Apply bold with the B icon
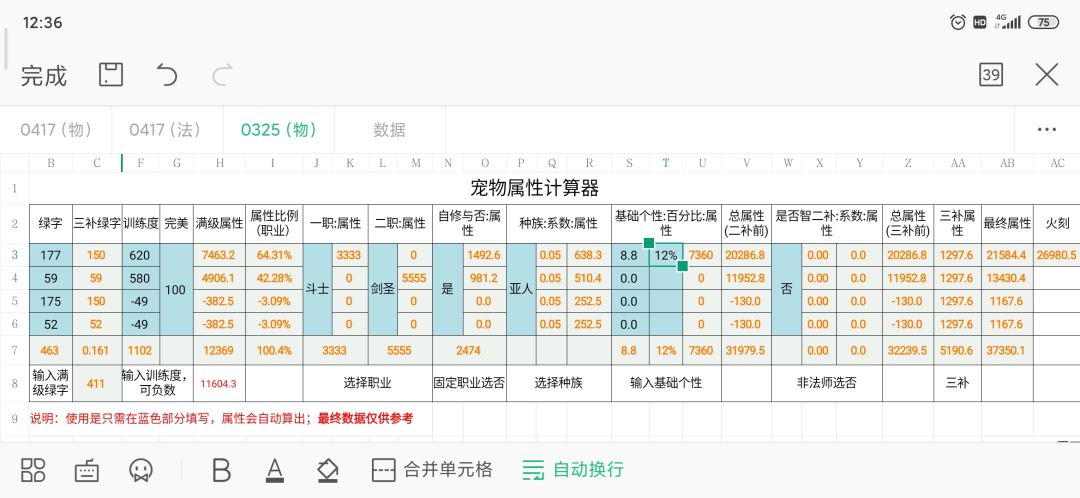The width and height of the screenshot is (1080, 498). click(x=221, y=470)
